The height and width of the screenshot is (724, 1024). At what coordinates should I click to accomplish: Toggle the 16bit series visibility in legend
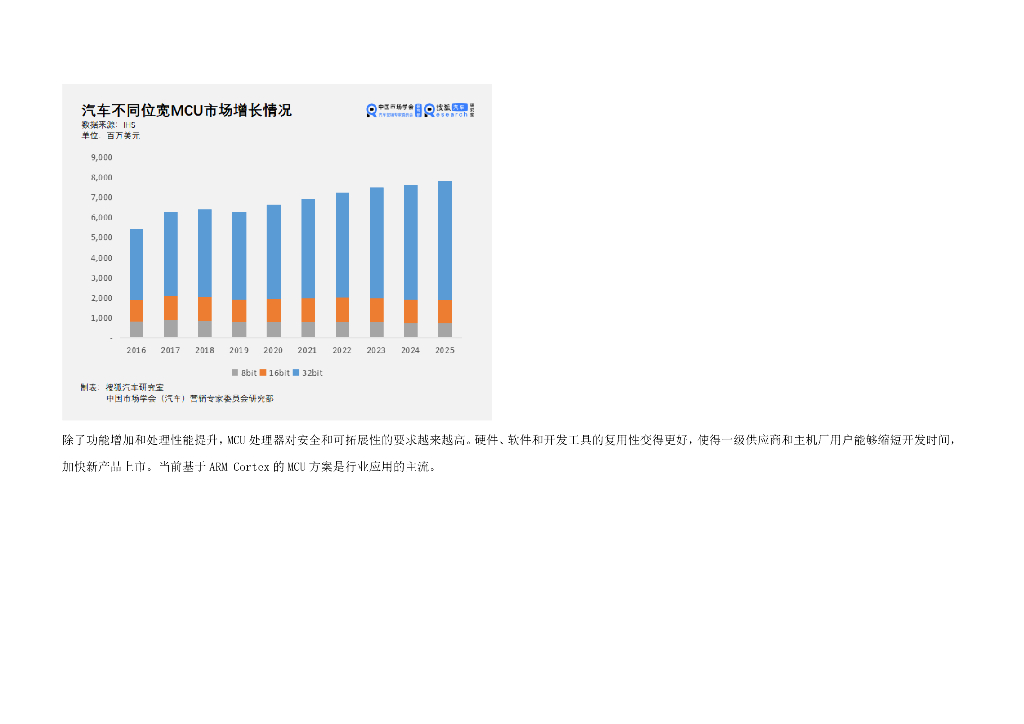275,373
